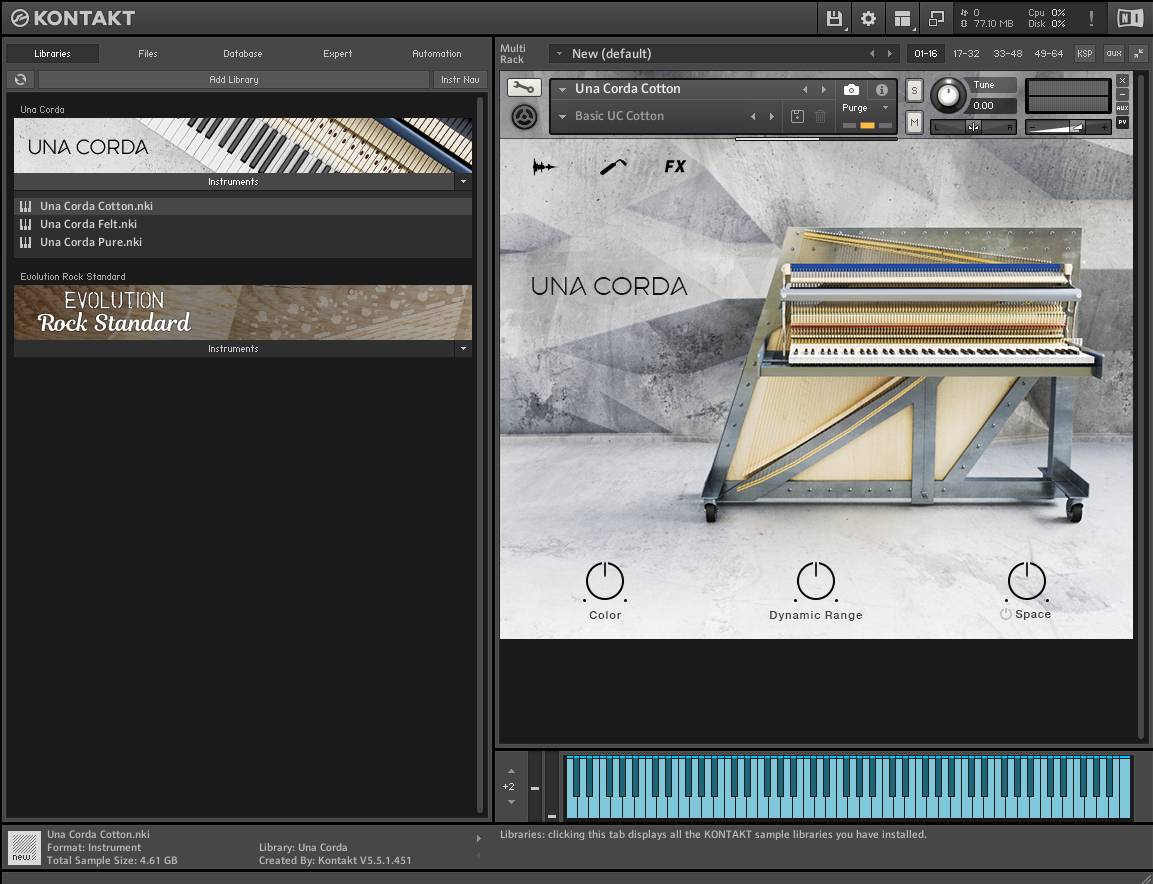1153x884 pixels.
Task: Open the multi preset dropdown
Action: pos(559,54)
